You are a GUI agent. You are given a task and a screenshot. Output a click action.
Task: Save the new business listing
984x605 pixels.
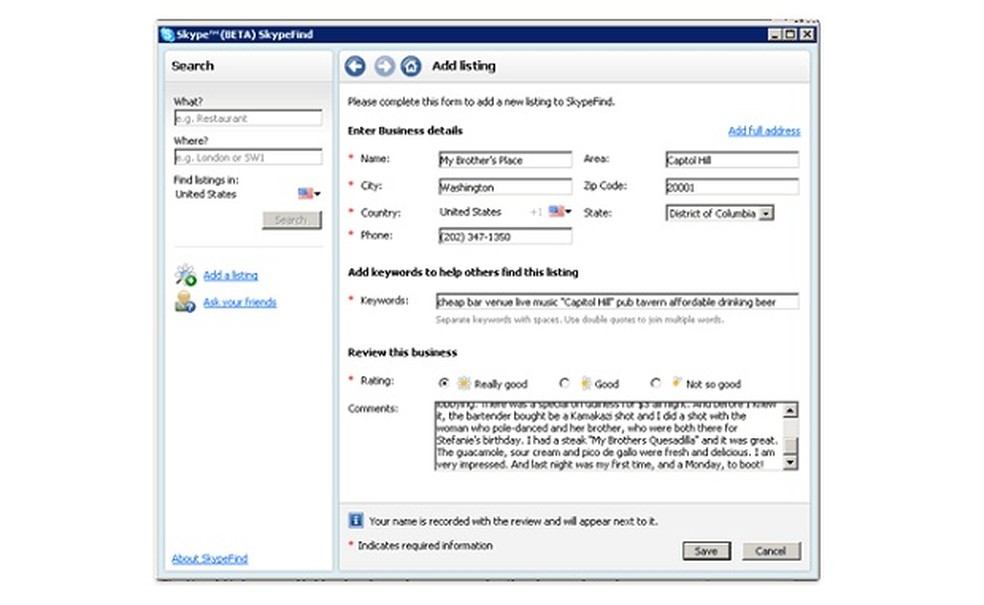click(706, 550)
